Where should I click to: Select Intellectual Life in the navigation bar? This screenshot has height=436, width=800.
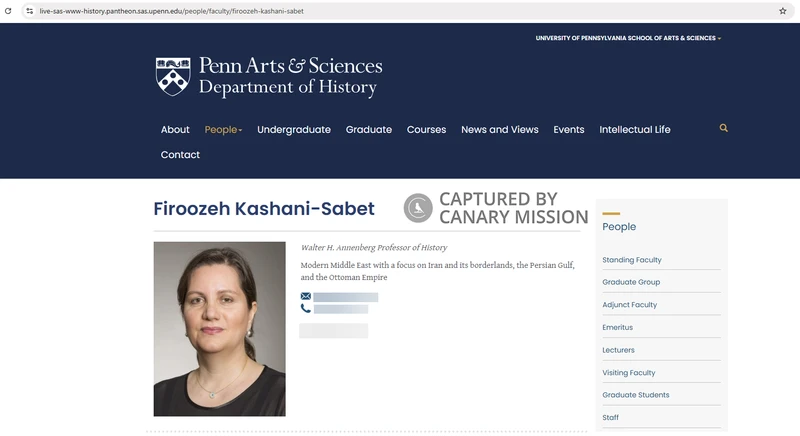[635, 130]
